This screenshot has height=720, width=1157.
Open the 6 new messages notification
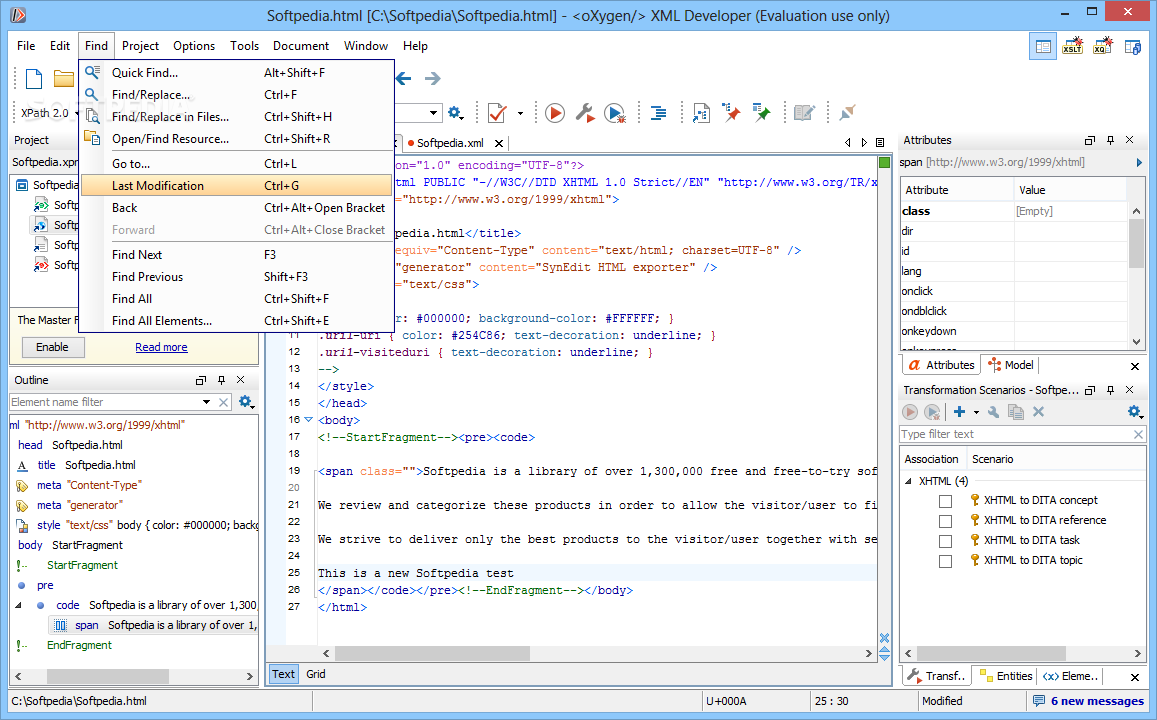click(x=1088, y=701)
